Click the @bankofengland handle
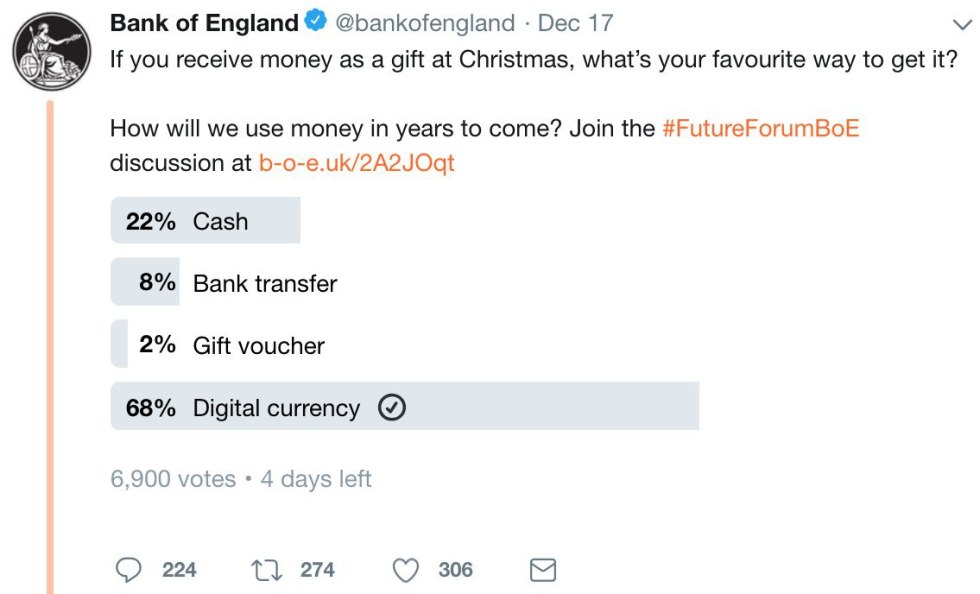Viewport: 980px width, 594px height. click(425, 22)
